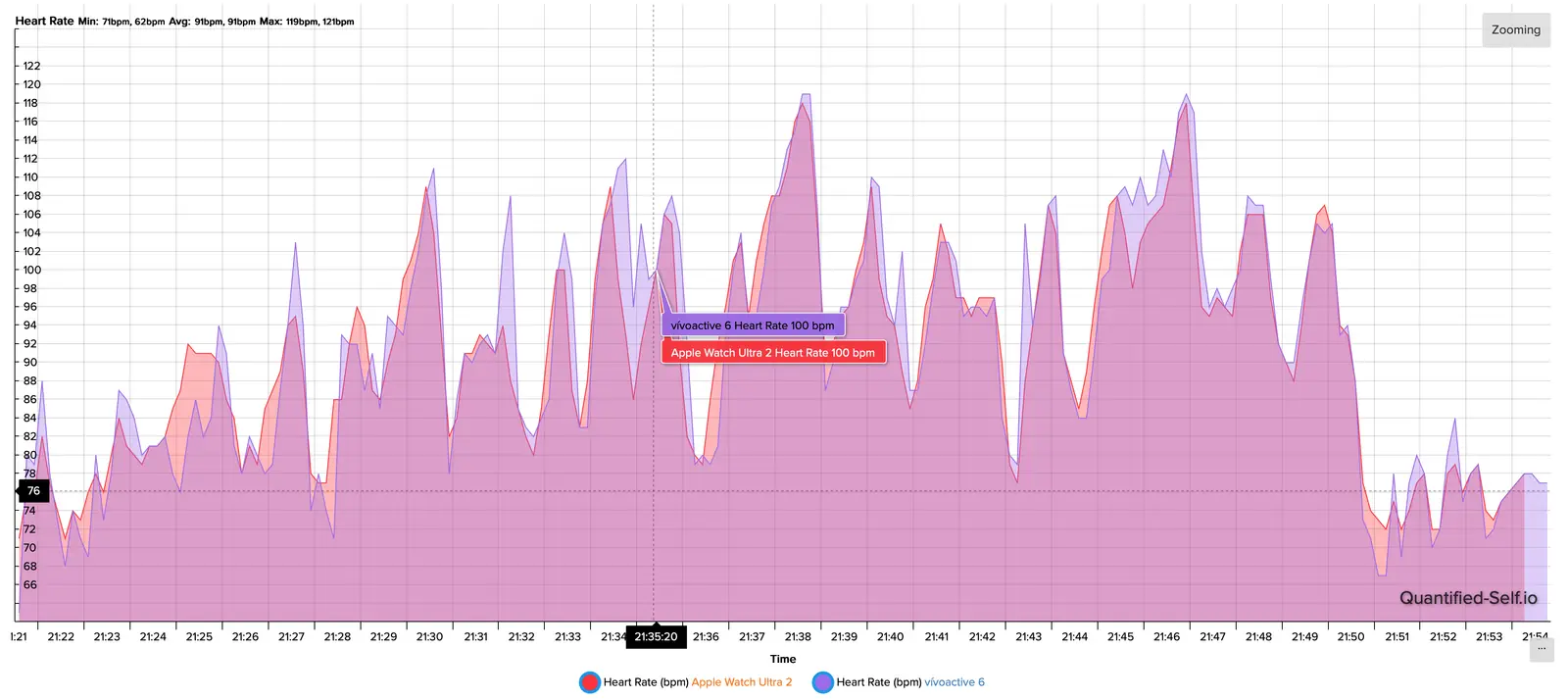Click the Heart Rate chart title
The image size is (1568, 699).
pos(44,21)
